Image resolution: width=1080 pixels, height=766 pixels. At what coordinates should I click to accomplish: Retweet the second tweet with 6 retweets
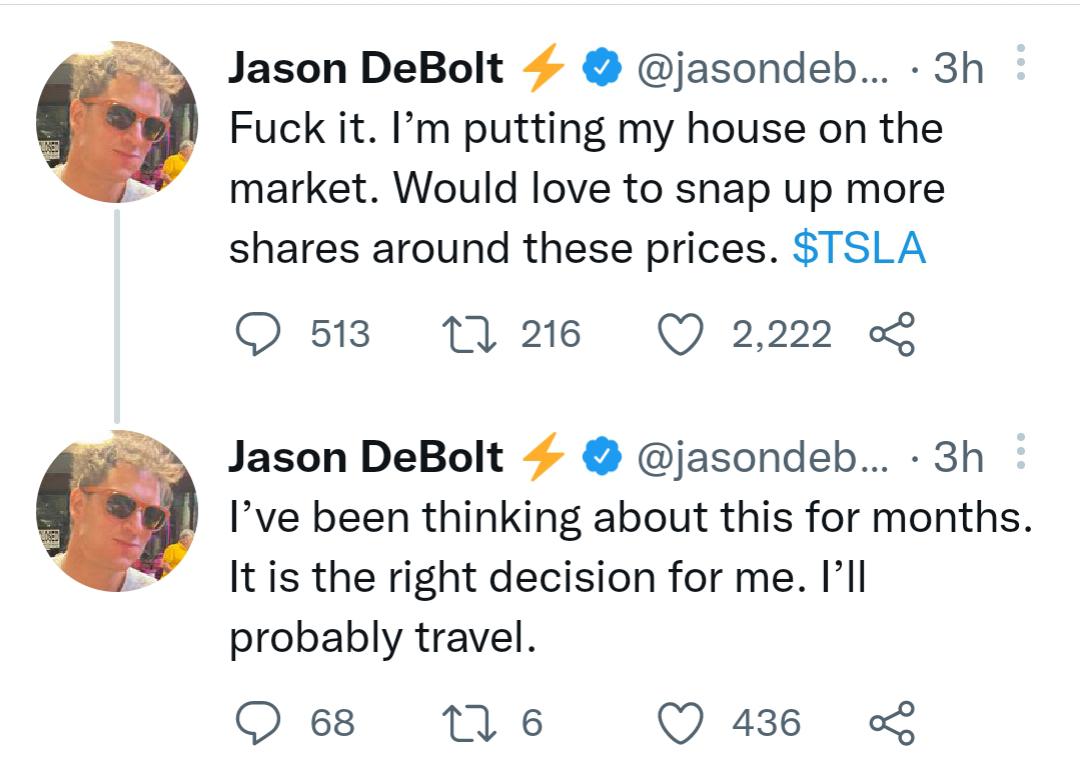click(x=468, y=723)
